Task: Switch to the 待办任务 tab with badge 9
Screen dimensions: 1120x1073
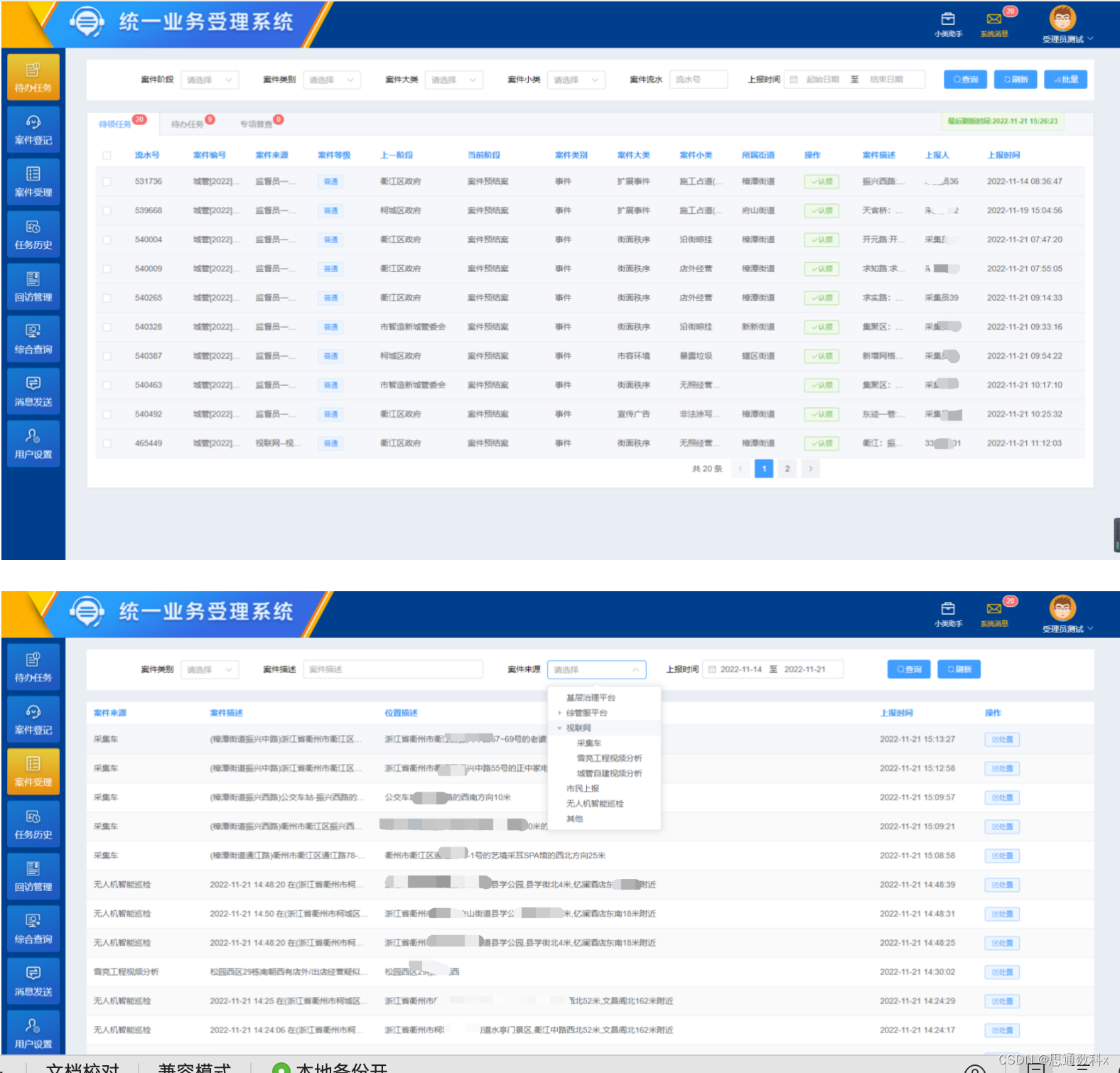Action: (187, 124)
